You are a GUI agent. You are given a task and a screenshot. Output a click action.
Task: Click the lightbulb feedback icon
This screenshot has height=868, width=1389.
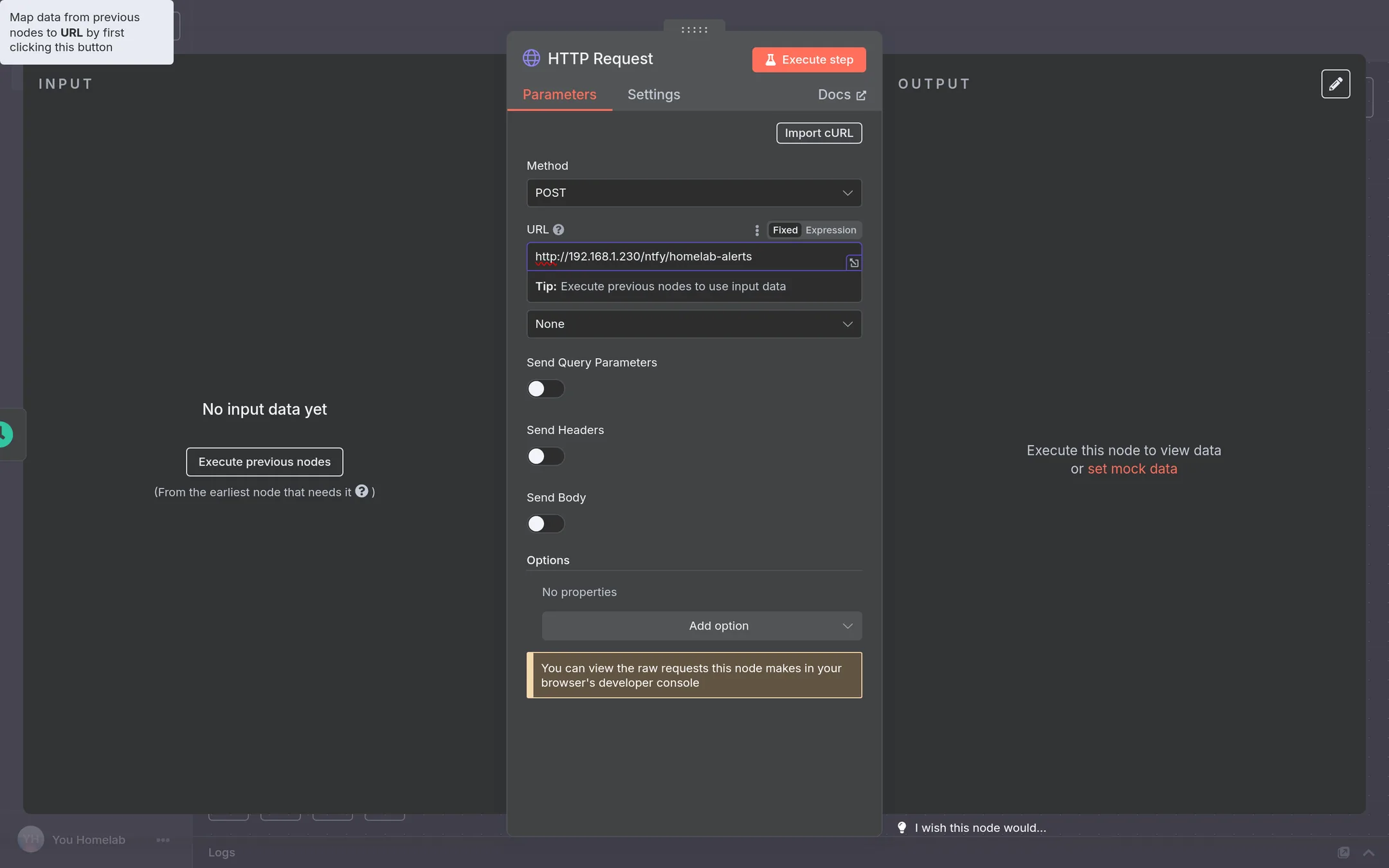point(902,827)
